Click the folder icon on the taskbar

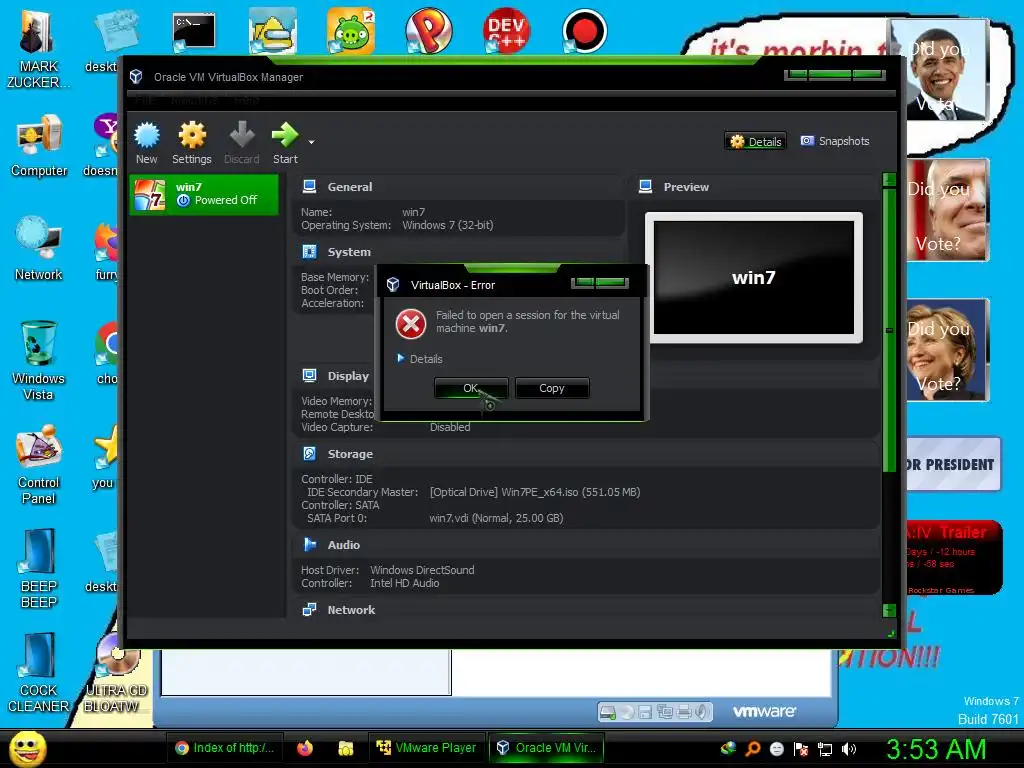click(x=345, y=748)
